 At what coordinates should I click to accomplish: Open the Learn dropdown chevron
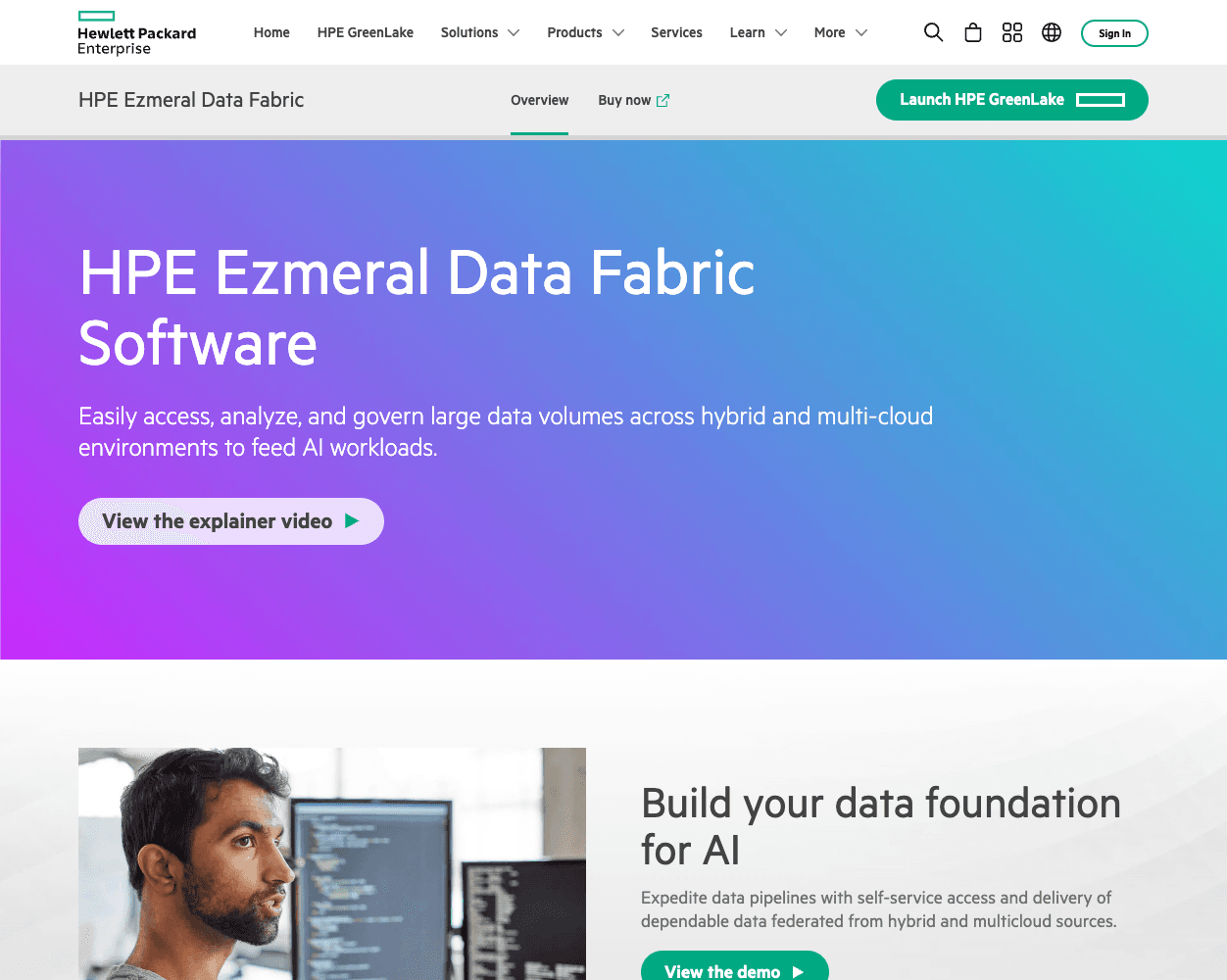(781, 32)
